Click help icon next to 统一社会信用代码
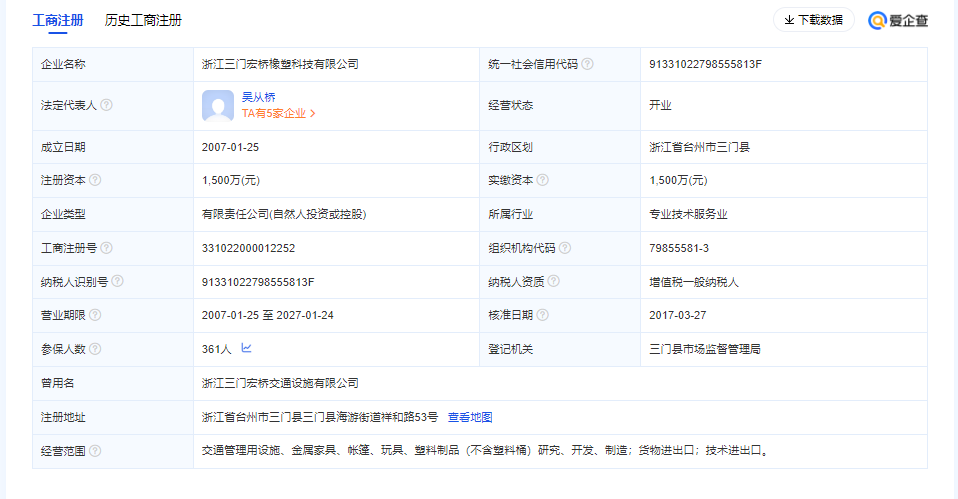This screenshot has height=499, width=958. coord(587,64)
